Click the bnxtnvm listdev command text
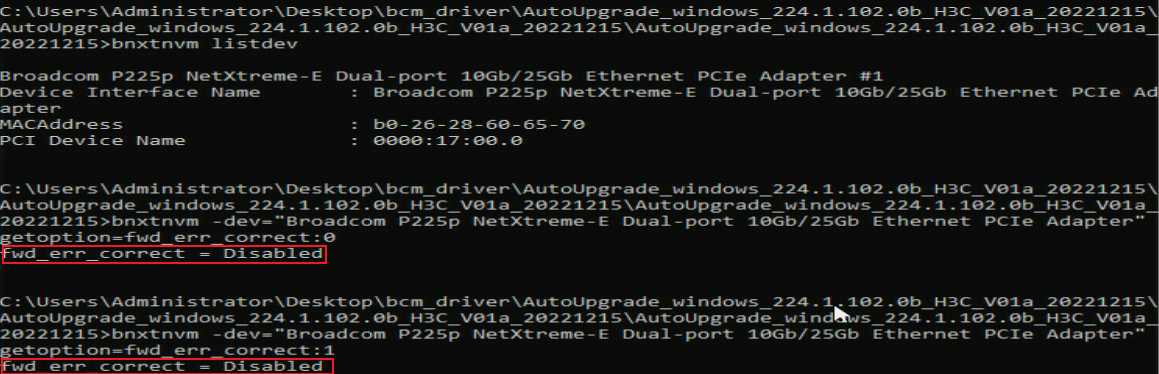Screen dimensions: 1159x374 point(203,44)
